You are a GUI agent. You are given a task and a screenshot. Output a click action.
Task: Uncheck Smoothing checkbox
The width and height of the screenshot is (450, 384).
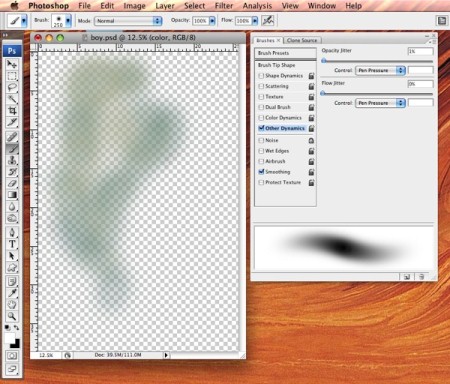click(x=261, y=172)
